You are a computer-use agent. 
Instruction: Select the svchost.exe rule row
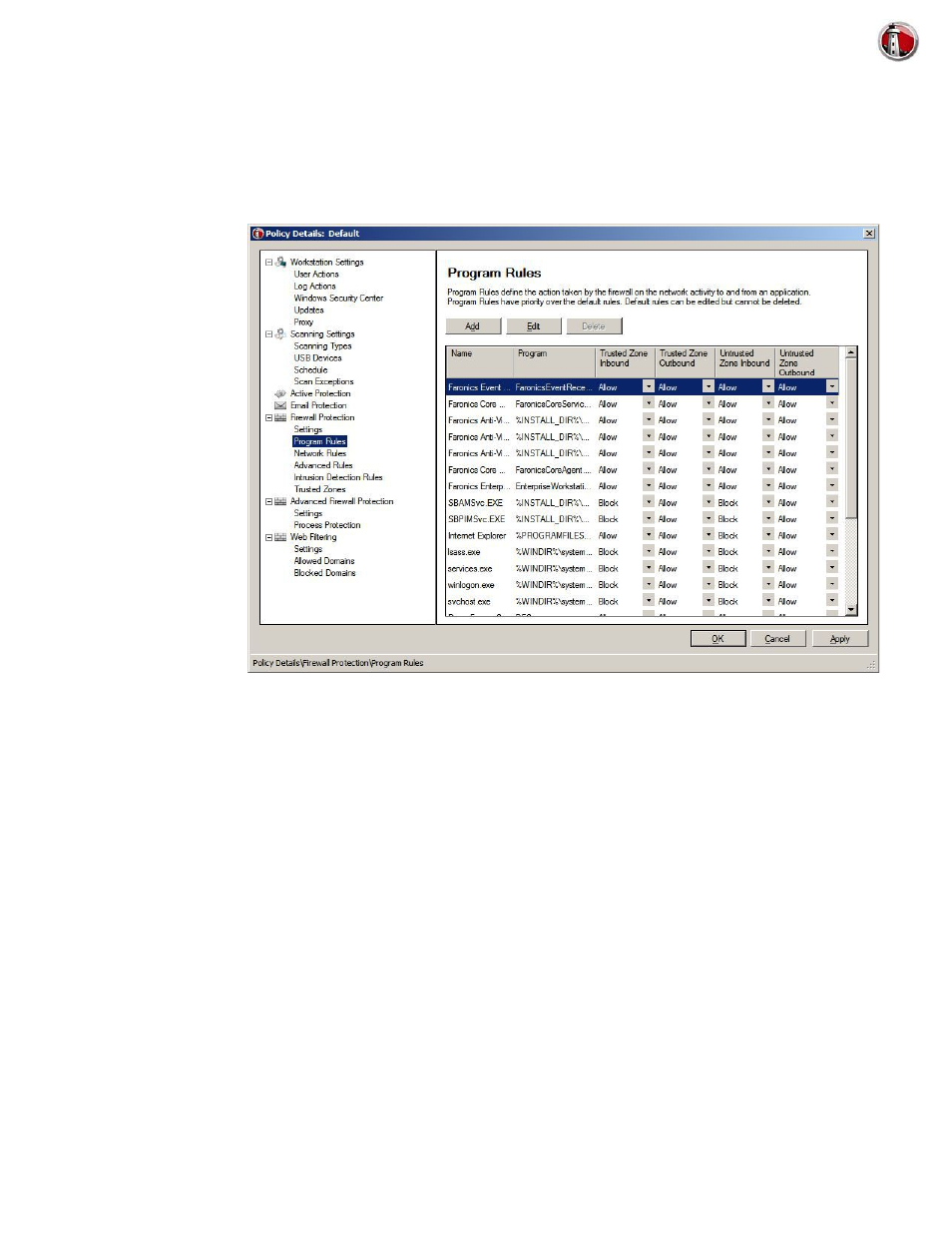tap(643, 601)
